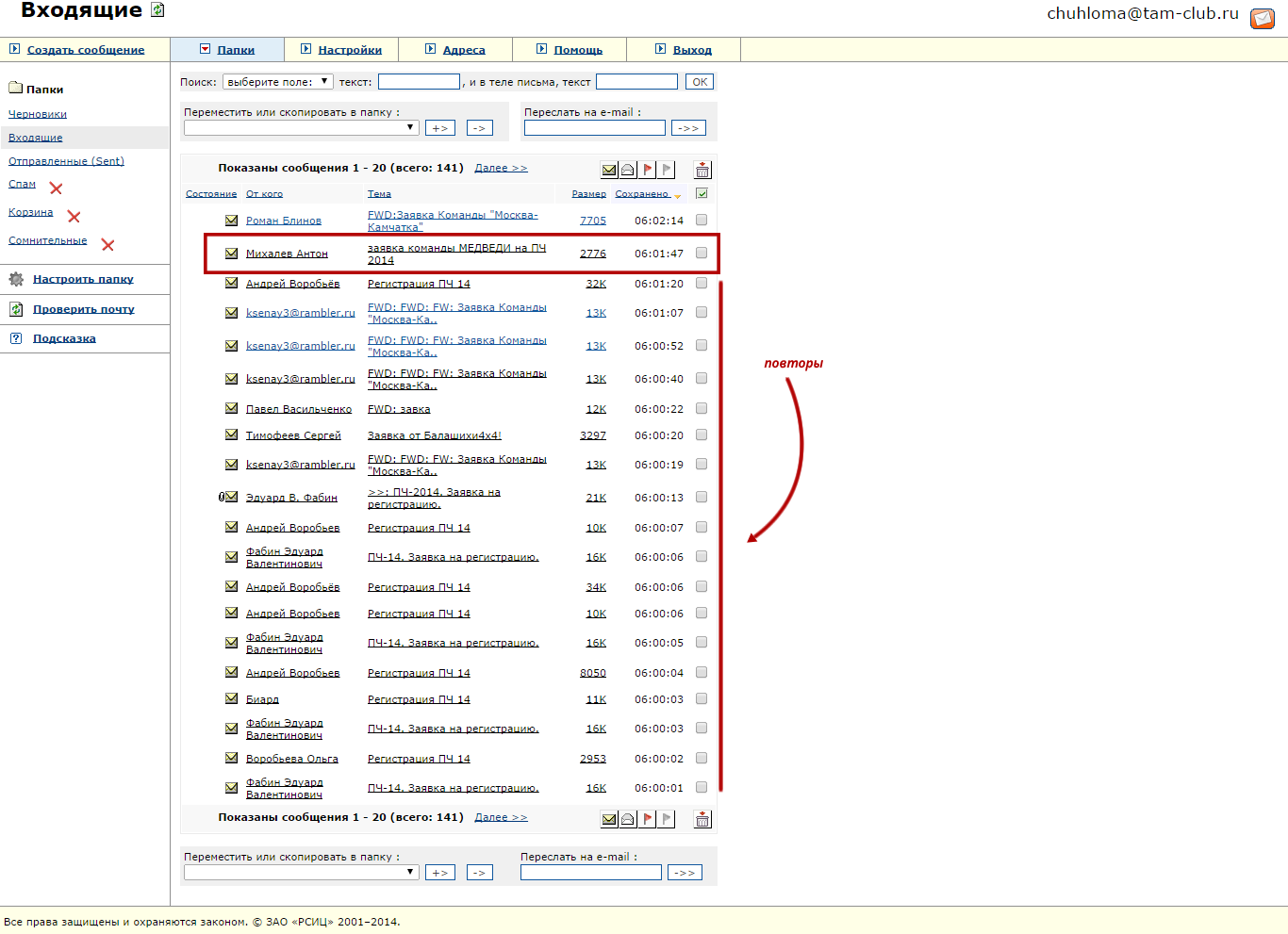Open the Адреса menu tab
This screenshot has width=1288, height=934.
click(x=464, y=50)
